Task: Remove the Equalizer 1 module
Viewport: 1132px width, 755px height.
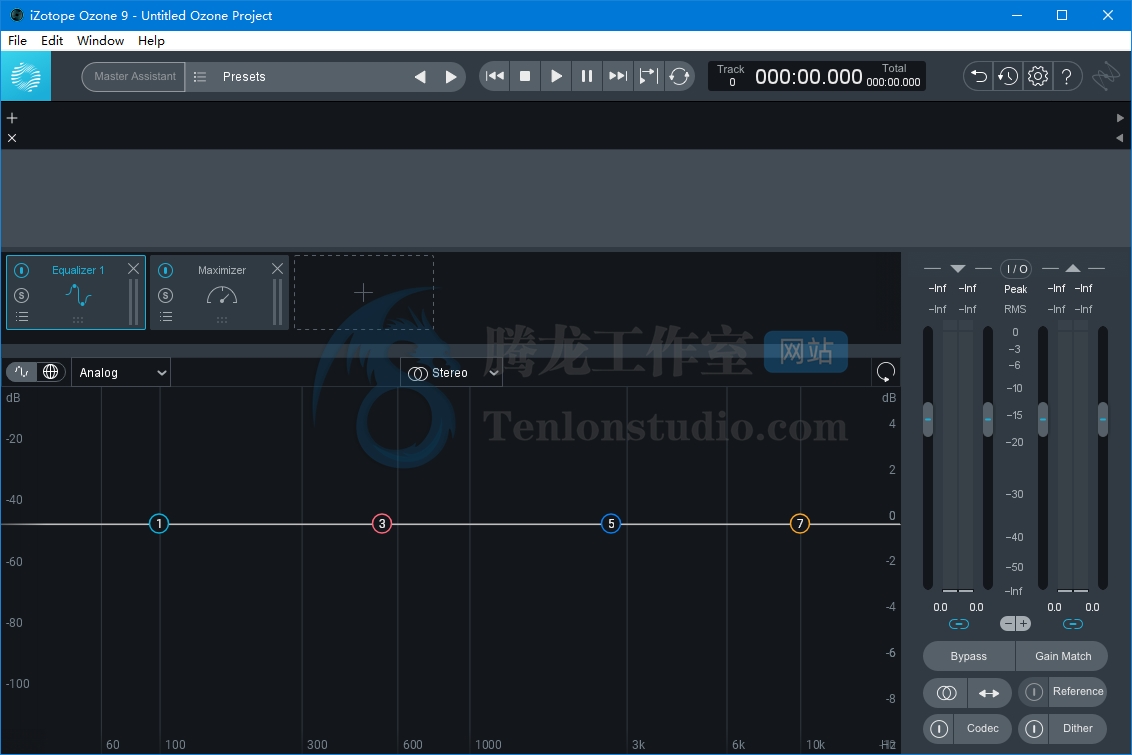Action: point(133,269)
